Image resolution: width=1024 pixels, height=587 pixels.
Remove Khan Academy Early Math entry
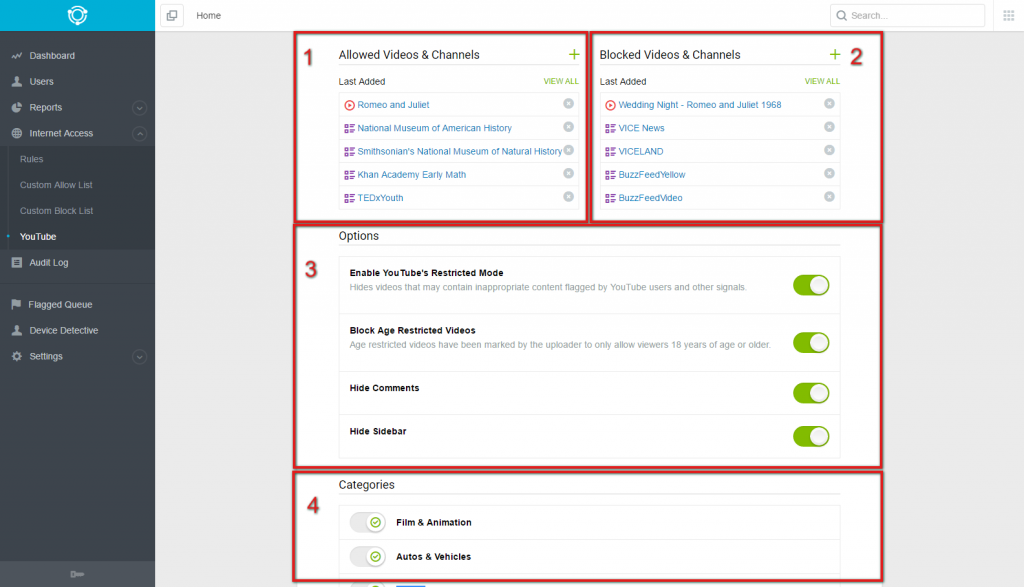pyautogui.click(x=568, y=173)
